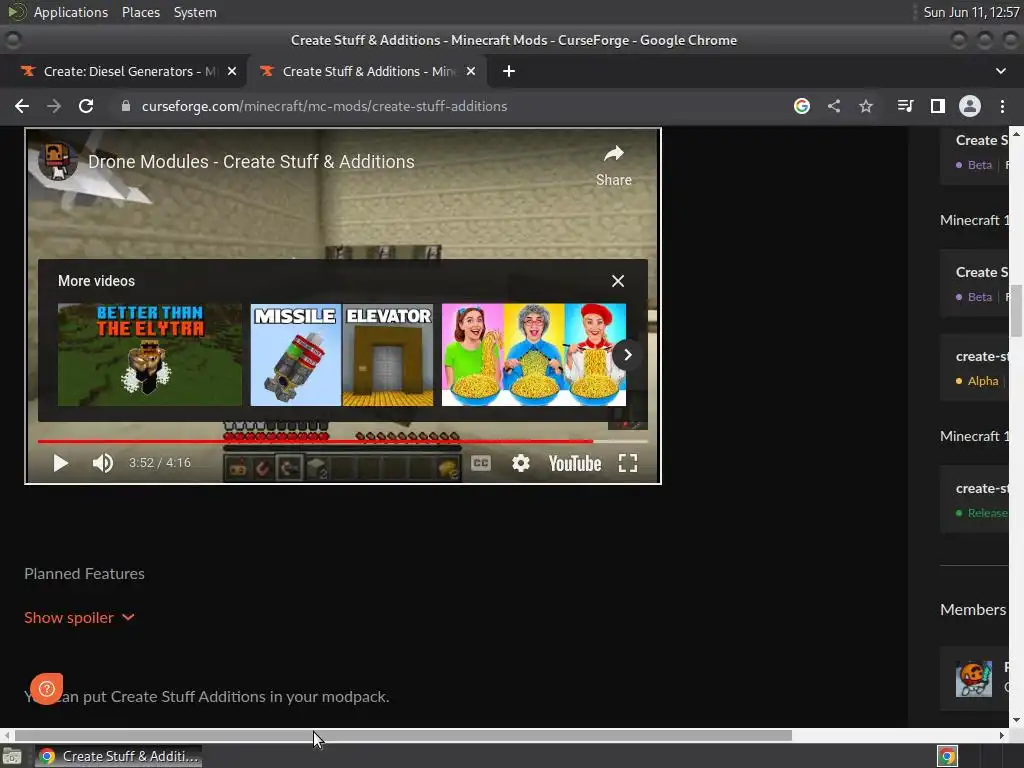Open Better Than The Elytra thumbnail
The width and height of the screenshot is (1024, 768).
pyautogui.click(x=150, y=355)
